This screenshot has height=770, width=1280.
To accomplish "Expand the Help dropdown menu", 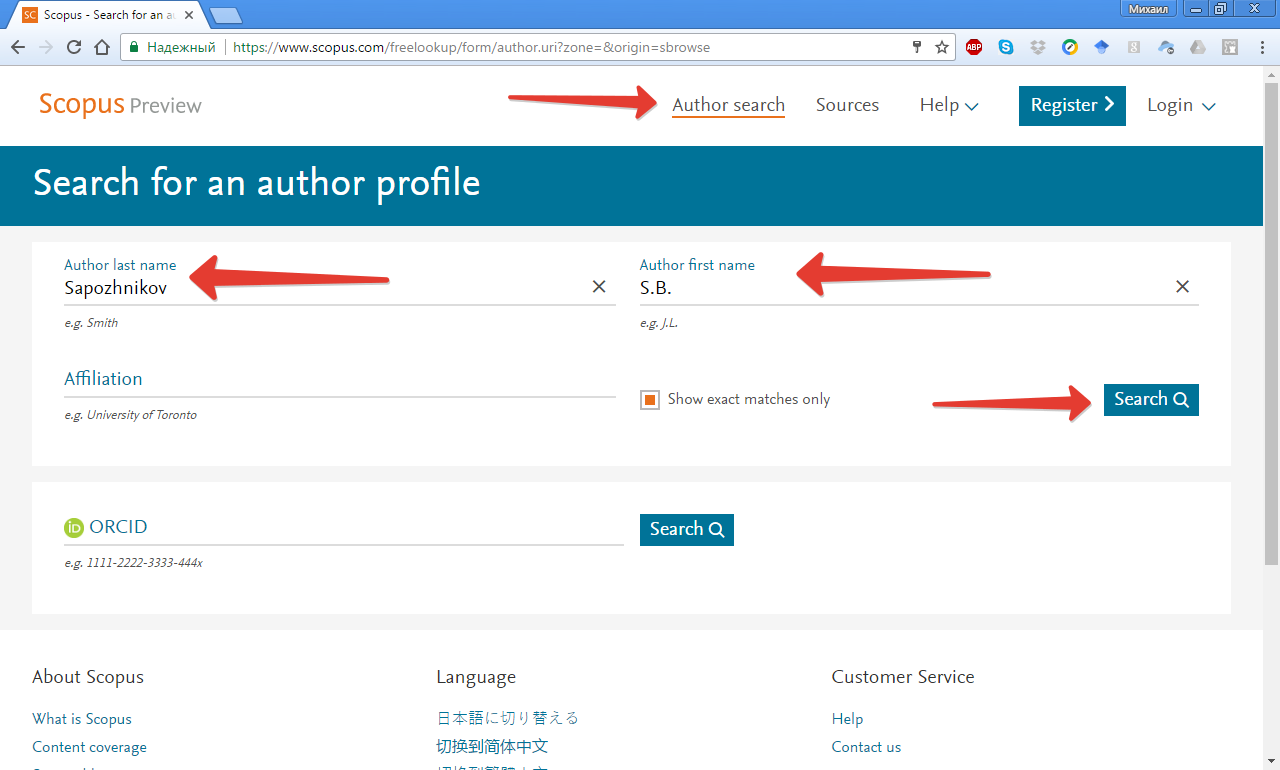I will pos(949,105).
